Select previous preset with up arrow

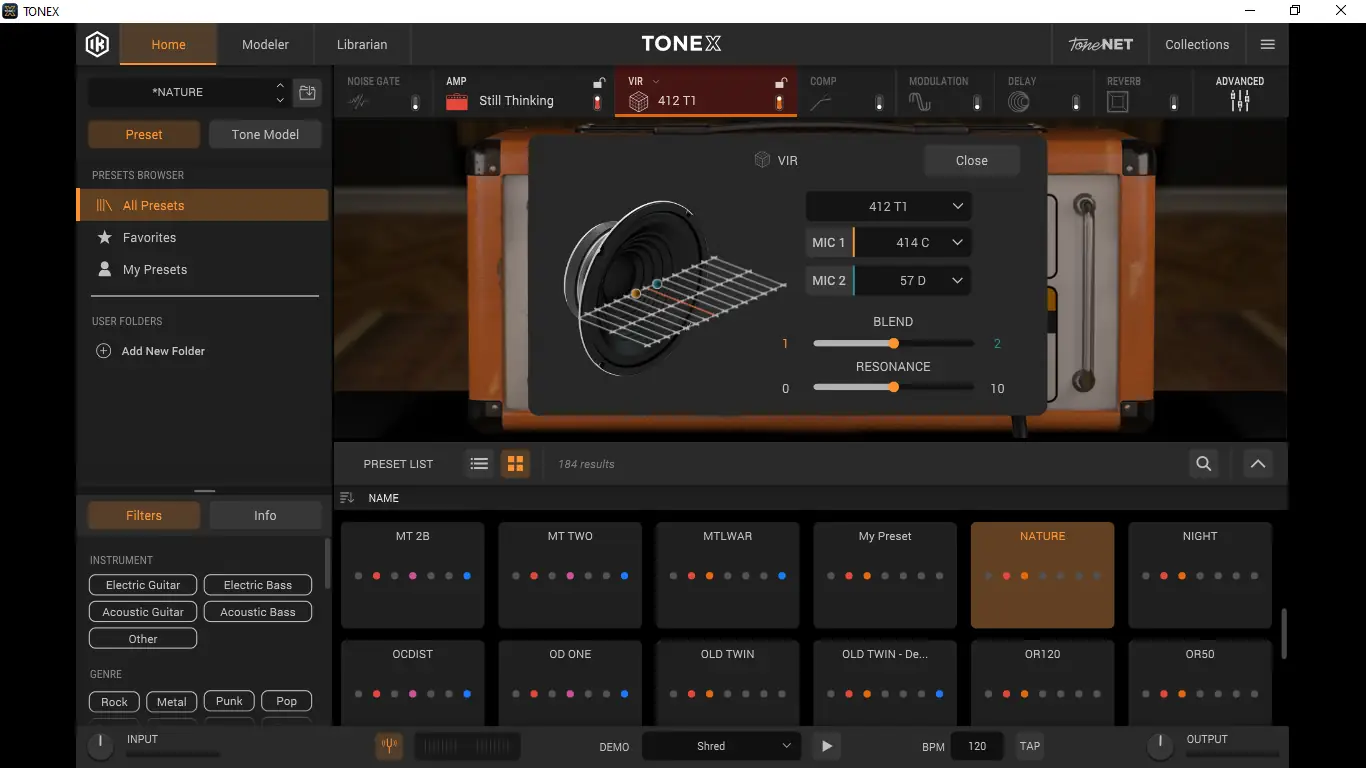280,85
